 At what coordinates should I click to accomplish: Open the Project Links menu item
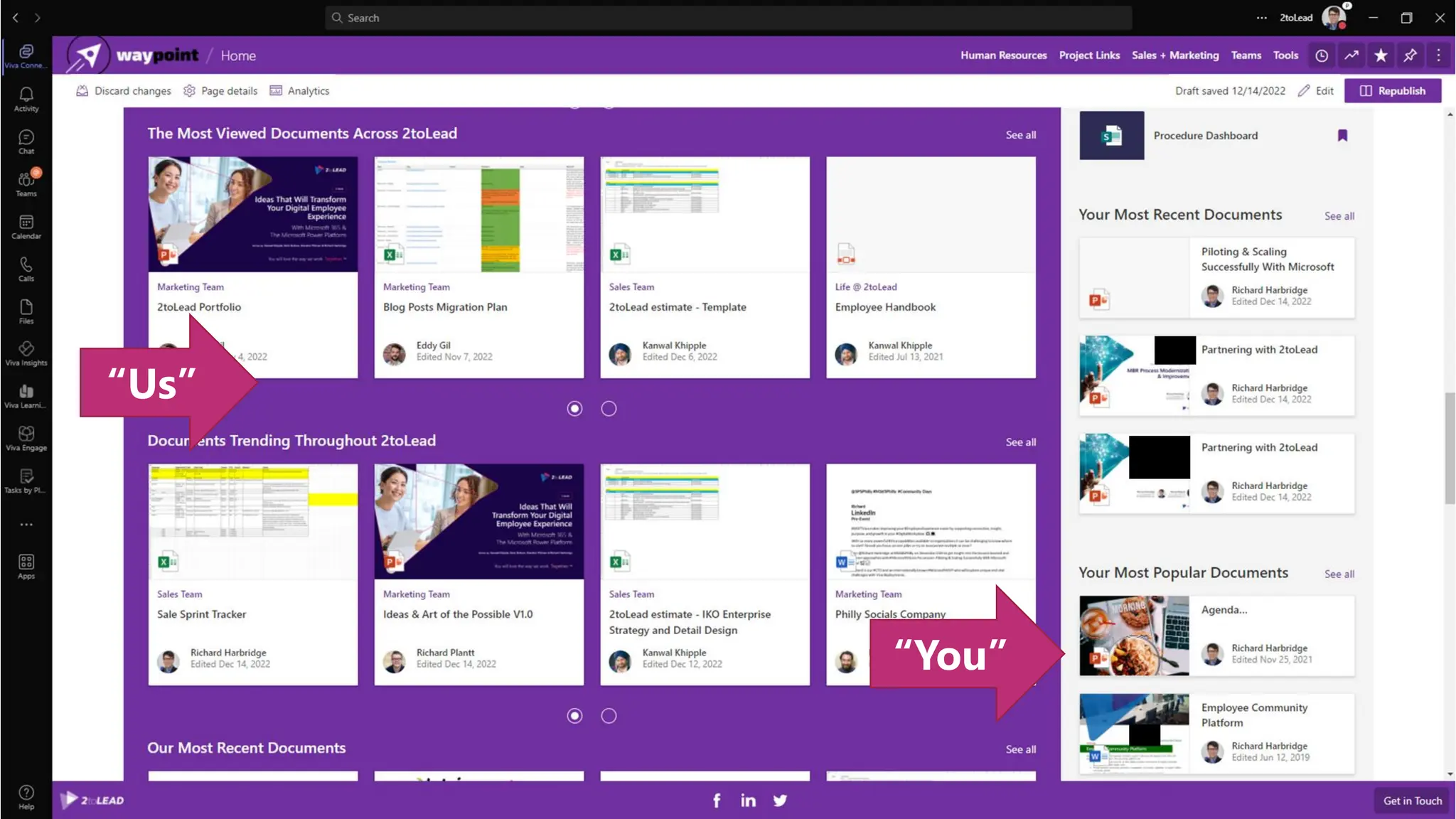(1089, 55)
